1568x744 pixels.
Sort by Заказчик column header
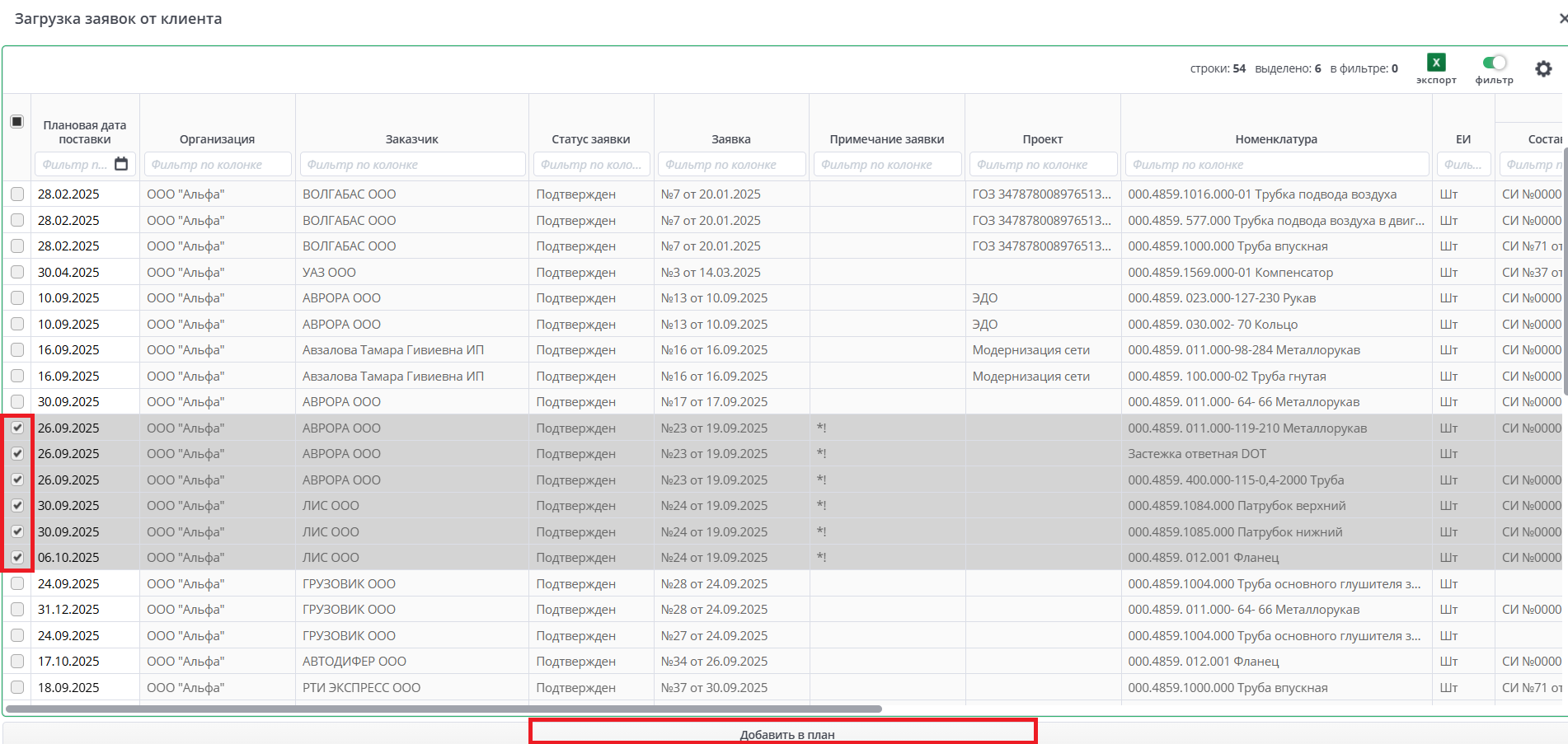(412, 139)
